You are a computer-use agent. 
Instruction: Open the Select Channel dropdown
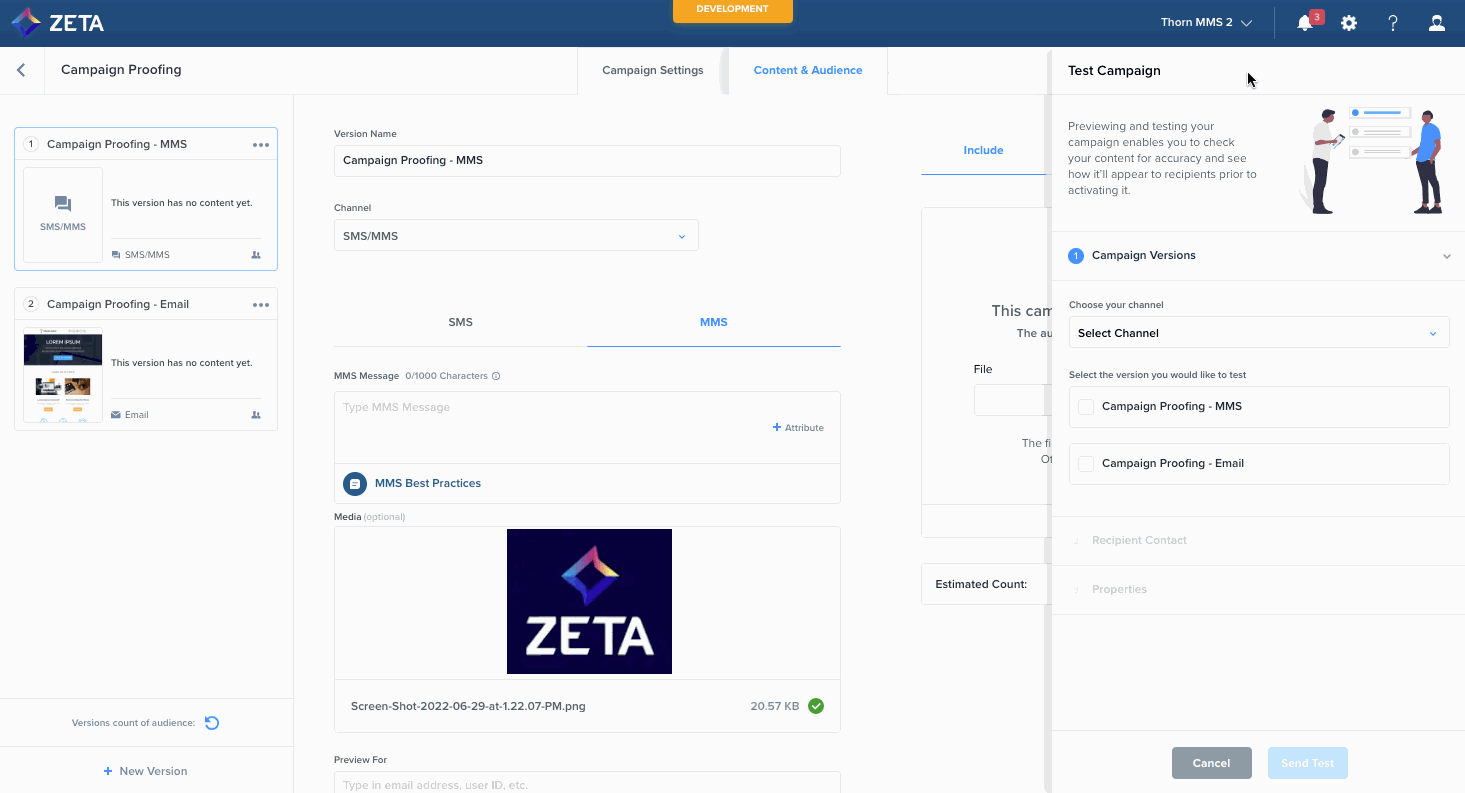1259,333
